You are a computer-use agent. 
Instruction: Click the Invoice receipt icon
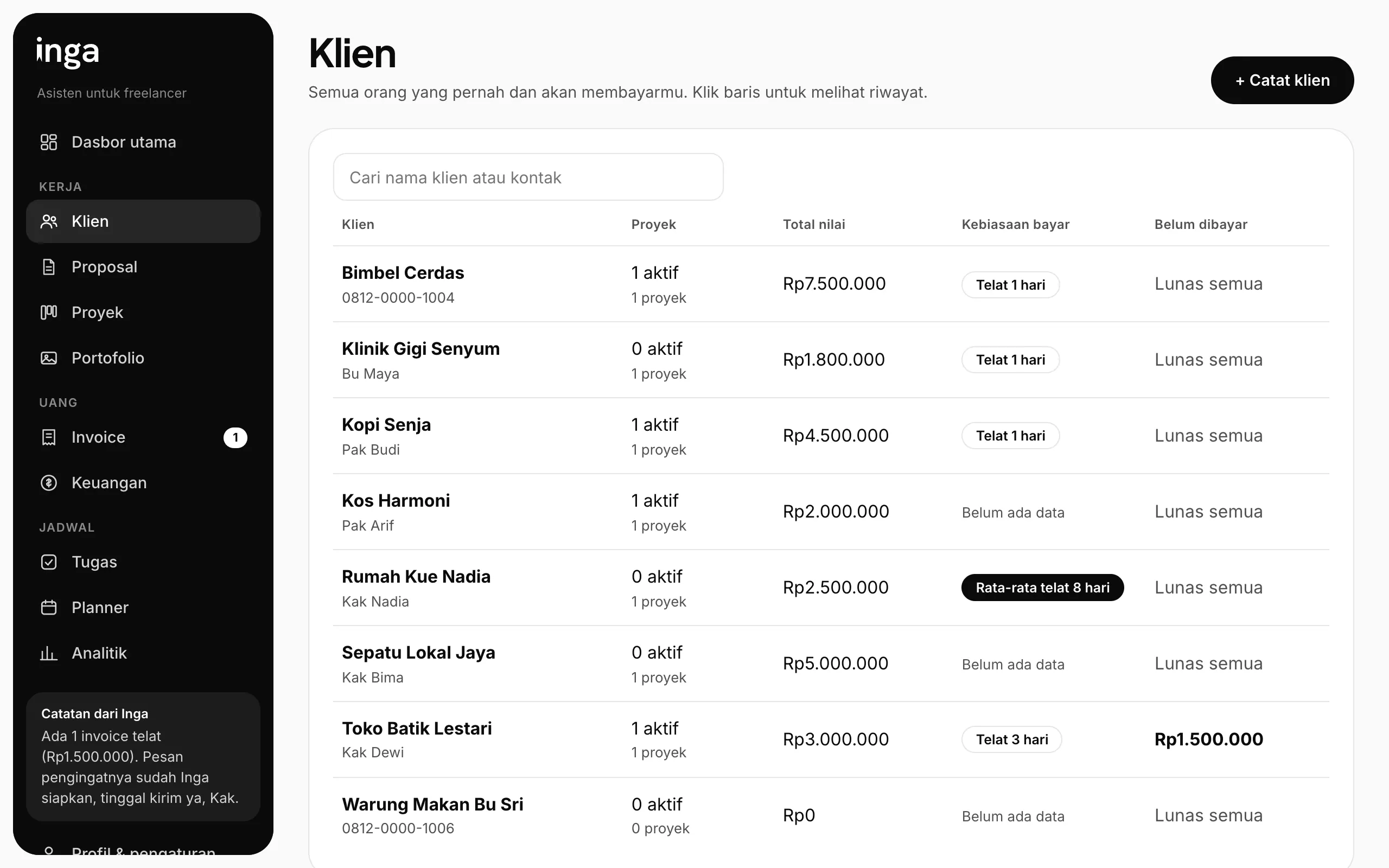point(49,437)
